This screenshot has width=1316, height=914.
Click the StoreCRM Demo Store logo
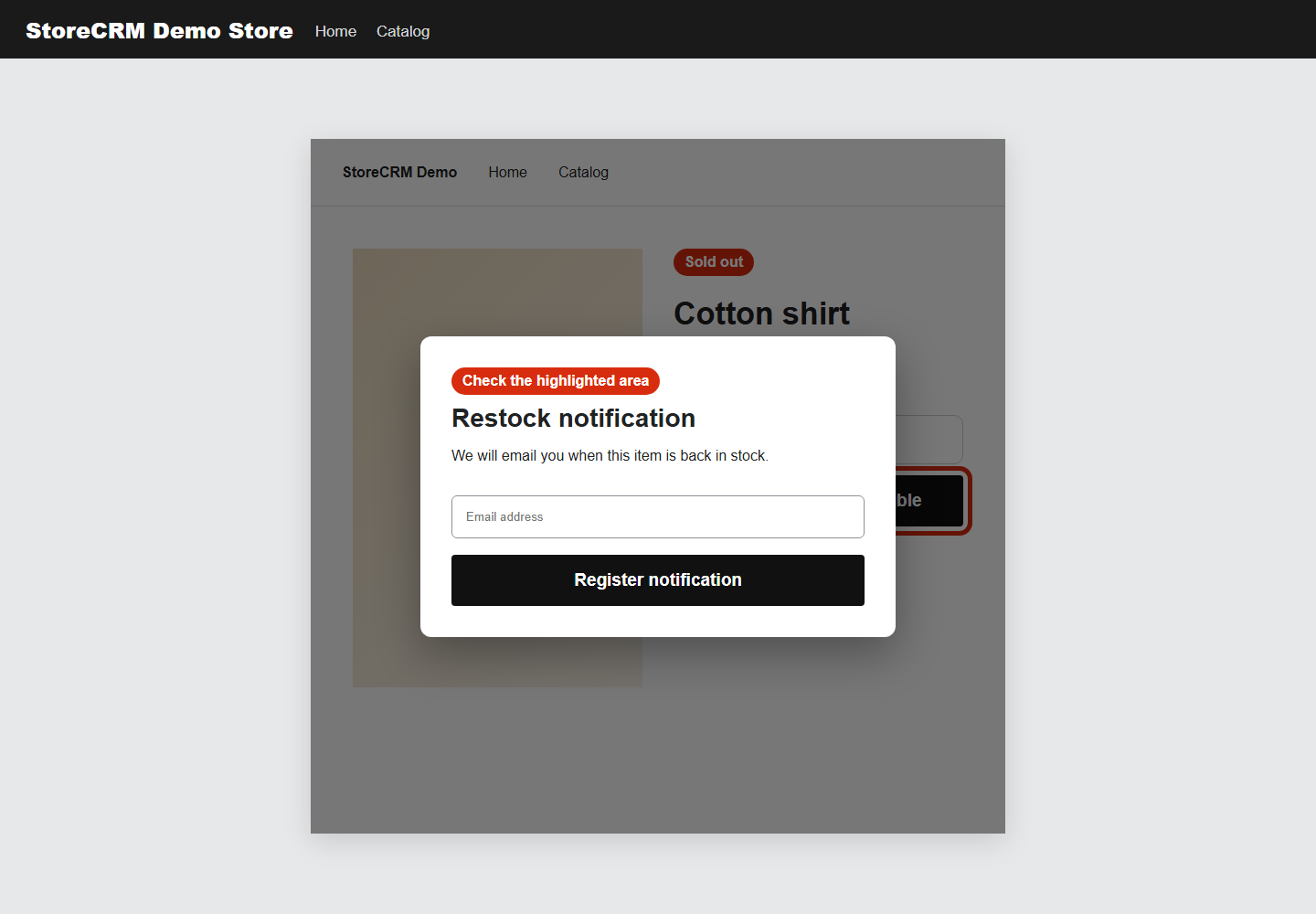(159, 31)
